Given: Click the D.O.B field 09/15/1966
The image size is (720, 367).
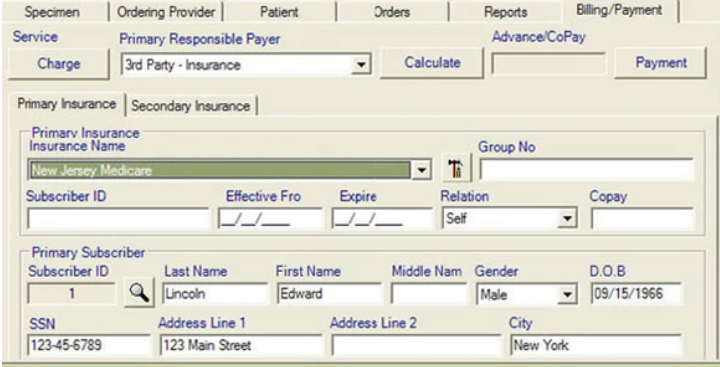Looking at the screenshot, I should (636, 294).
